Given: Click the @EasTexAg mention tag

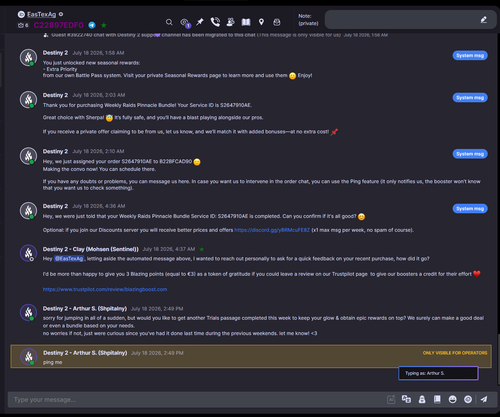Looking at the screenshot, I should (69, 259).
